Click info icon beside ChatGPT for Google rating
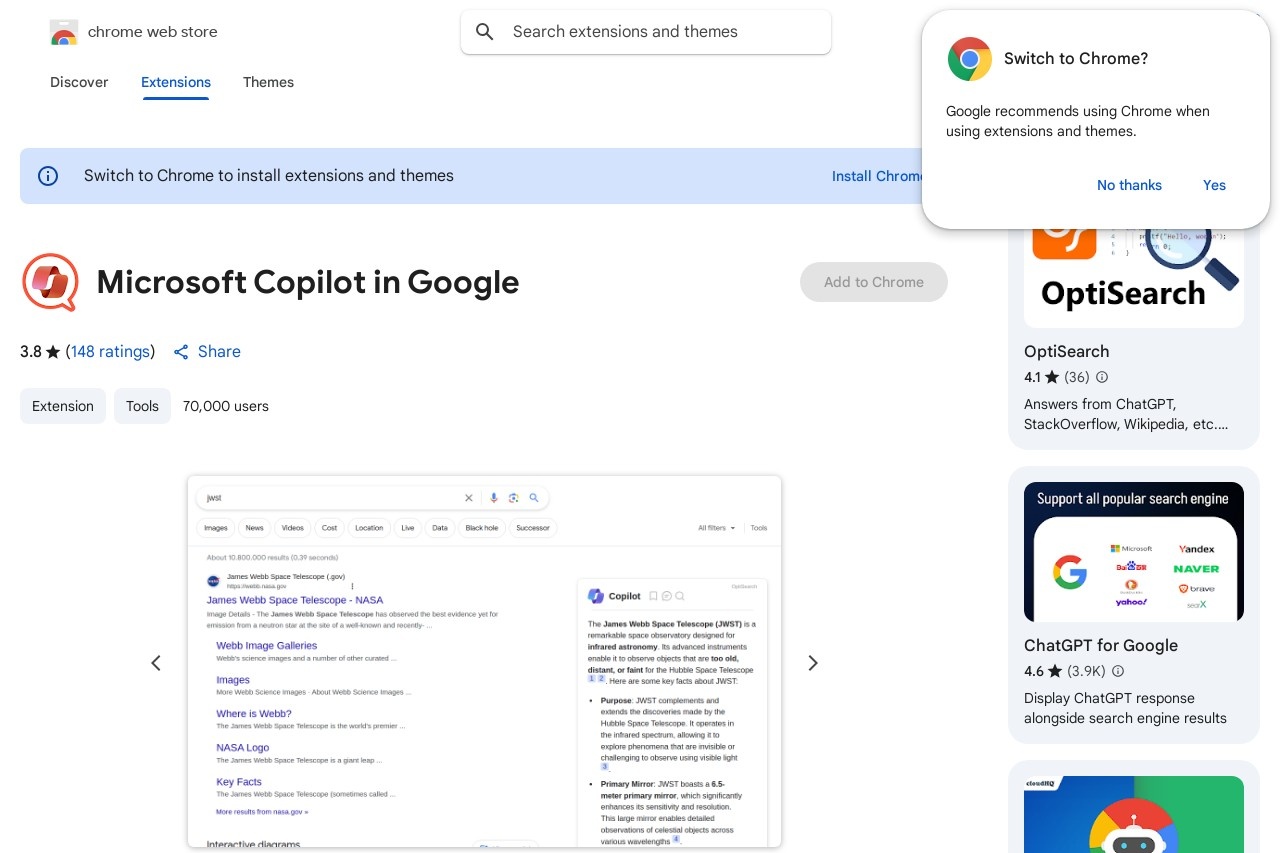 pos(1118,672)
